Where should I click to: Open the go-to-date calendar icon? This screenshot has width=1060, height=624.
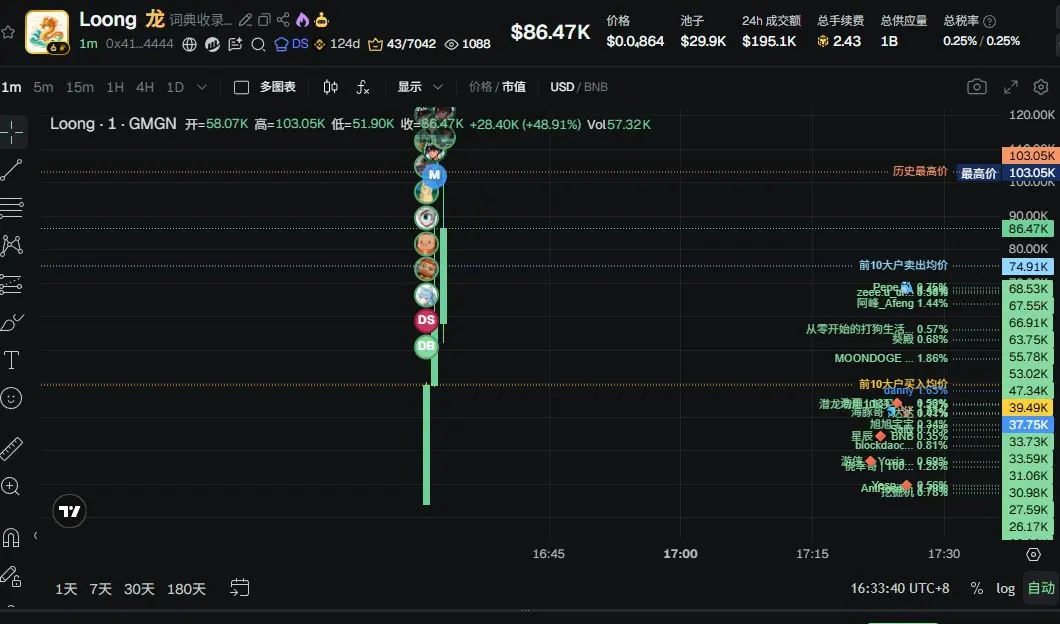(x=240, y=588)
